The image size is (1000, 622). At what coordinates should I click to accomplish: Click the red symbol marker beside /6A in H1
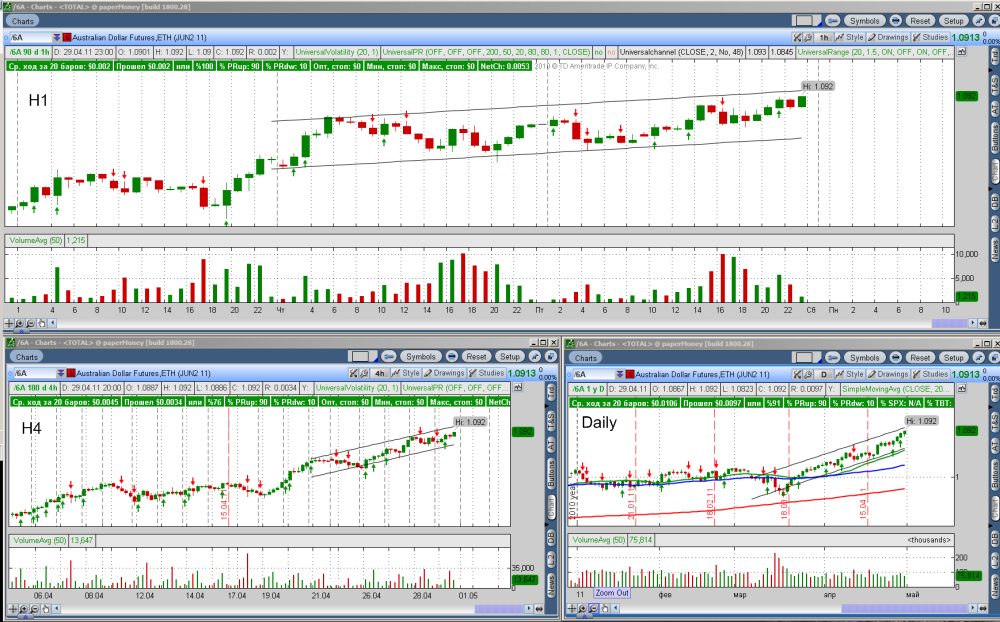[67, 37]
